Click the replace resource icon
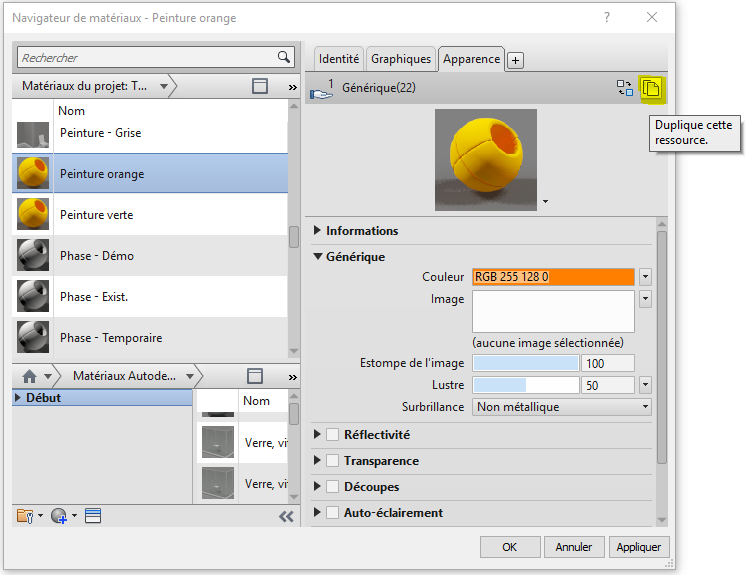Viewport: 749px width, 575px height. click(x=625, y=88)
